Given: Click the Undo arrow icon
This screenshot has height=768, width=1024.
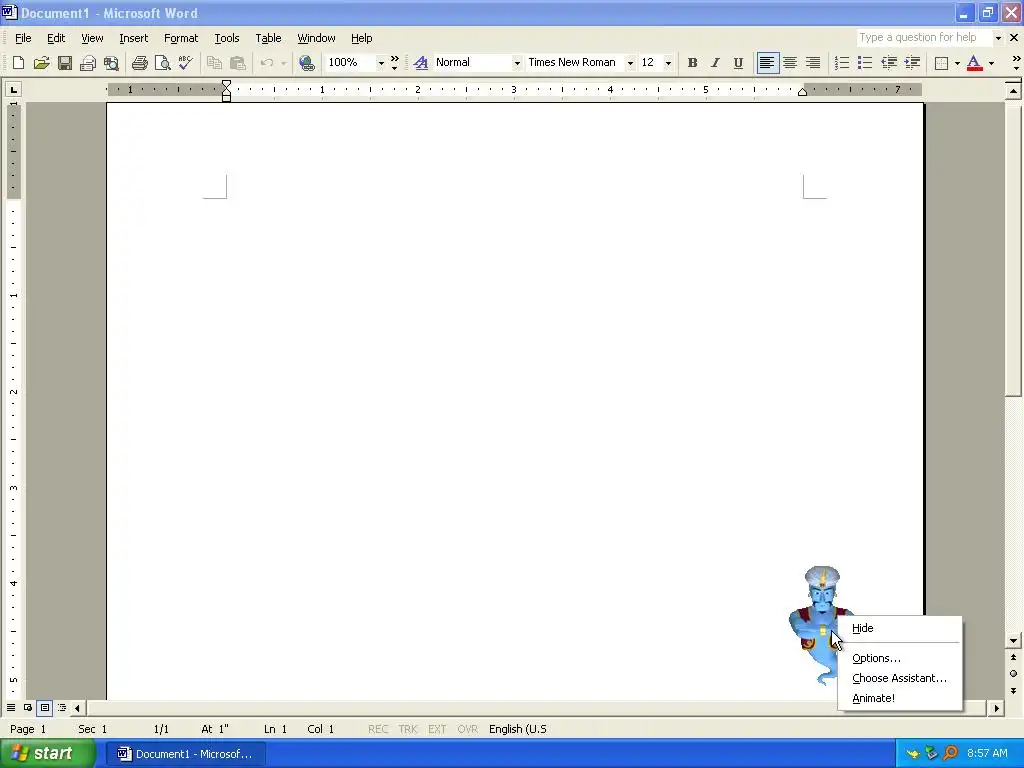Looking at the screenshot, I should (x=266, y=63).
